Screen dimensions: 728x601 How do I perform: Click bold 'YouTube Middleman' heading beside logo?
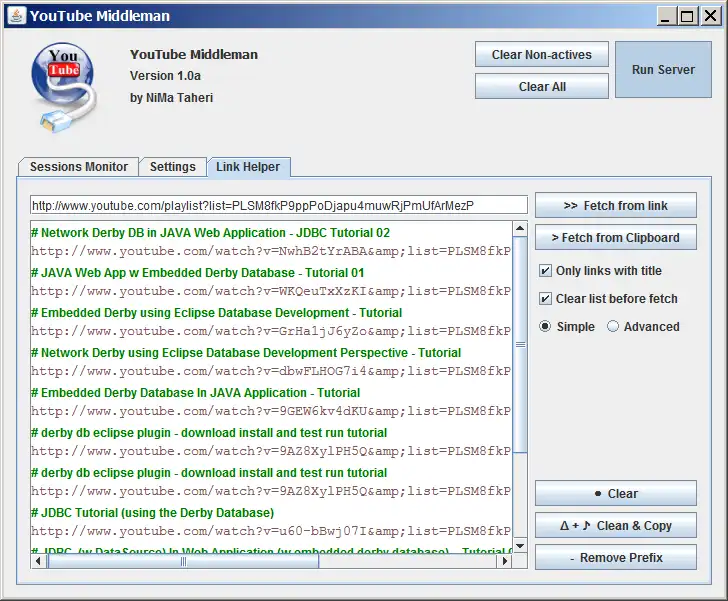coord(194,54)
